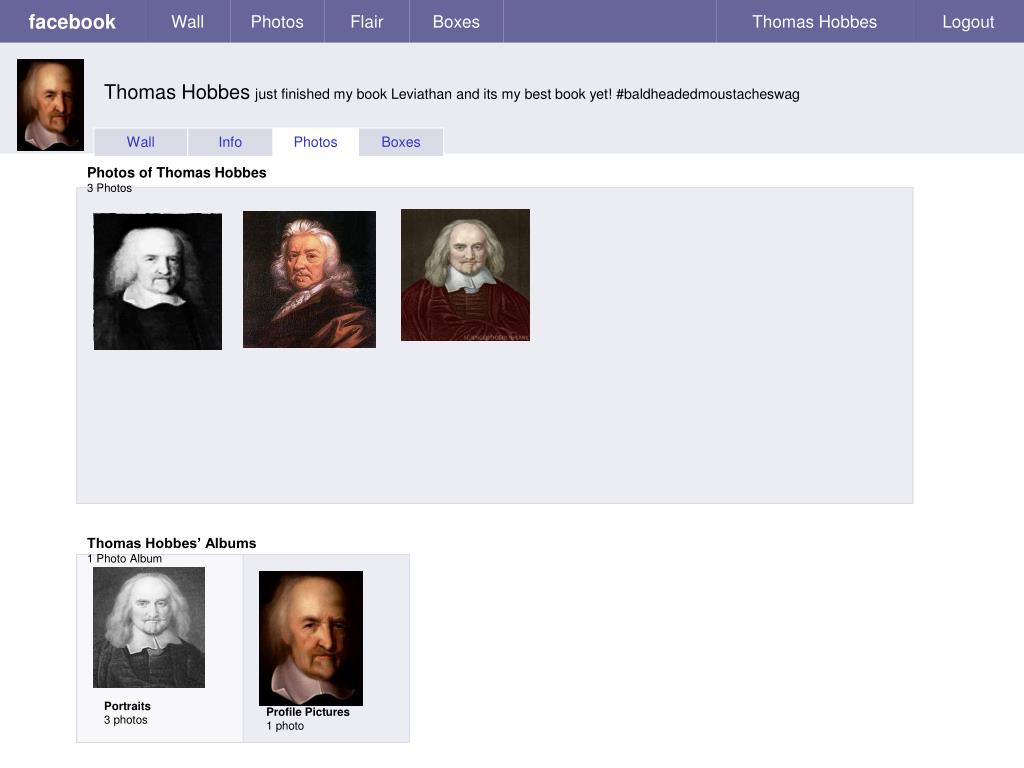Click the Thomas Hobbes name beside profile picture
This screenshot has width=1024, height=768.
point(177,92)
